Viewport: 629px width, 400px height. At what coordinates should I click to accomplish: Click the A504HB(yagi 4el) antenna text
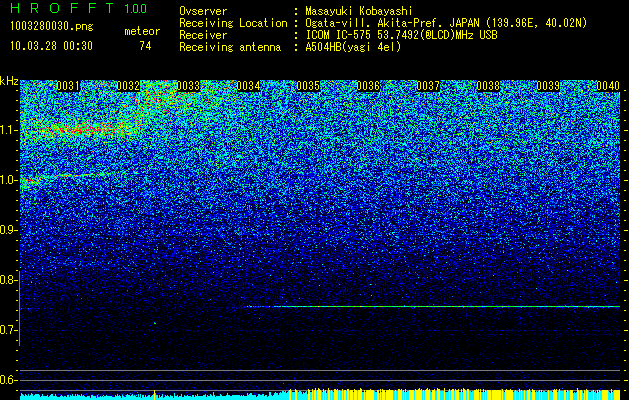click(x=353, y=47)
